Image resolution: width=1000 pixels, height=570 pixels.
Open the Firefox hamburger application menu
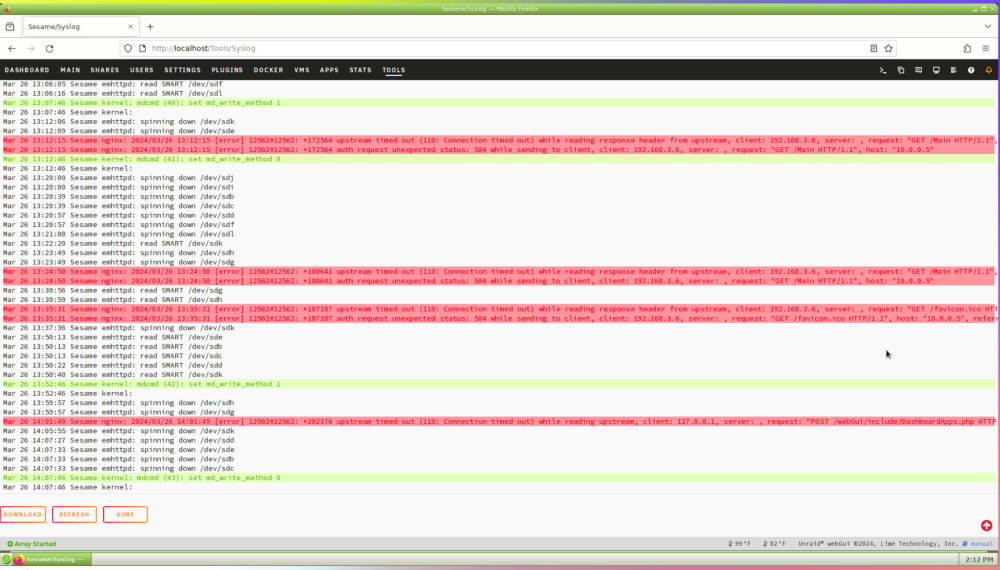click(986, 48)
